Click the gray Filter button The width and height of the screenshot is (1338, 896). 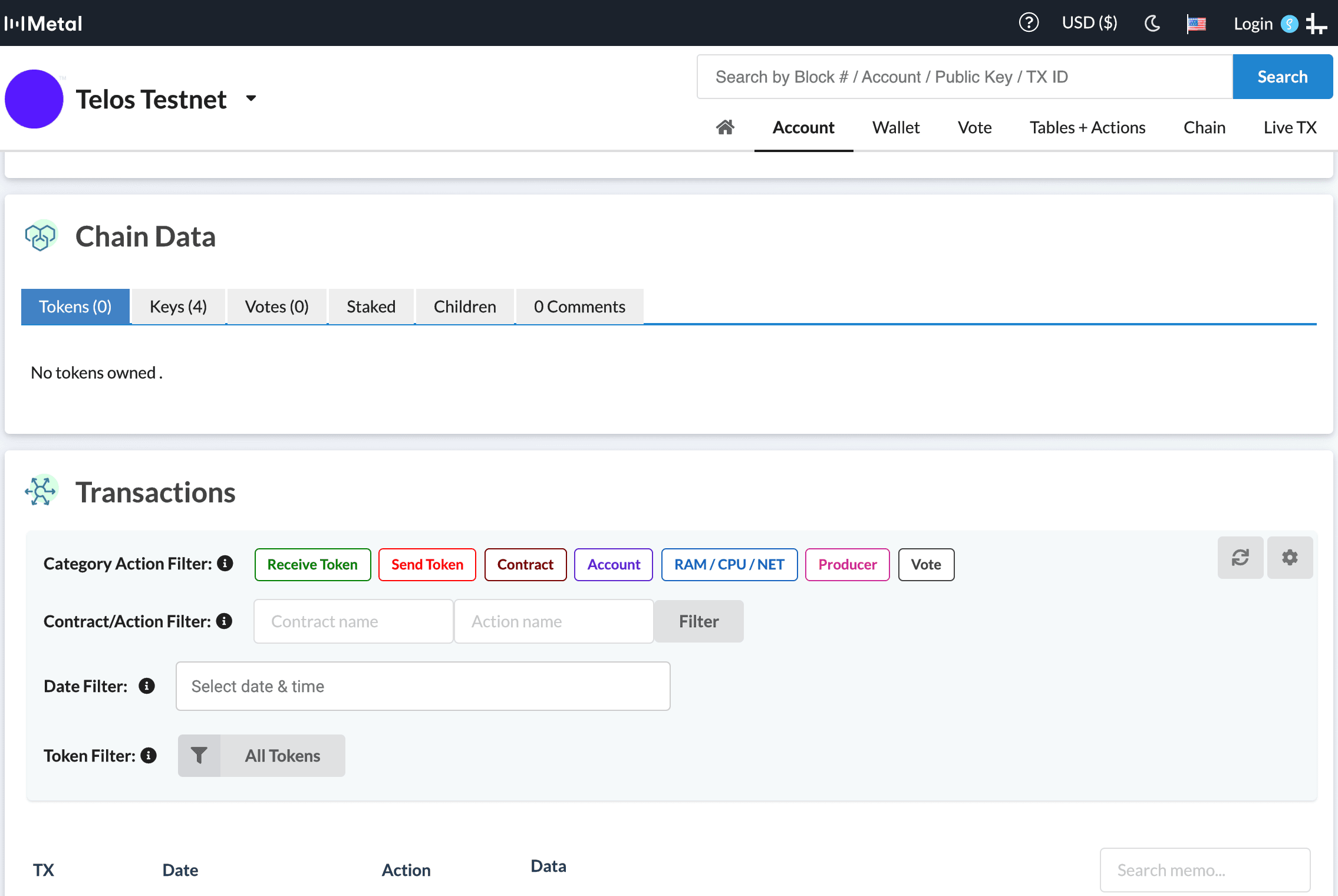coord(698,621)
